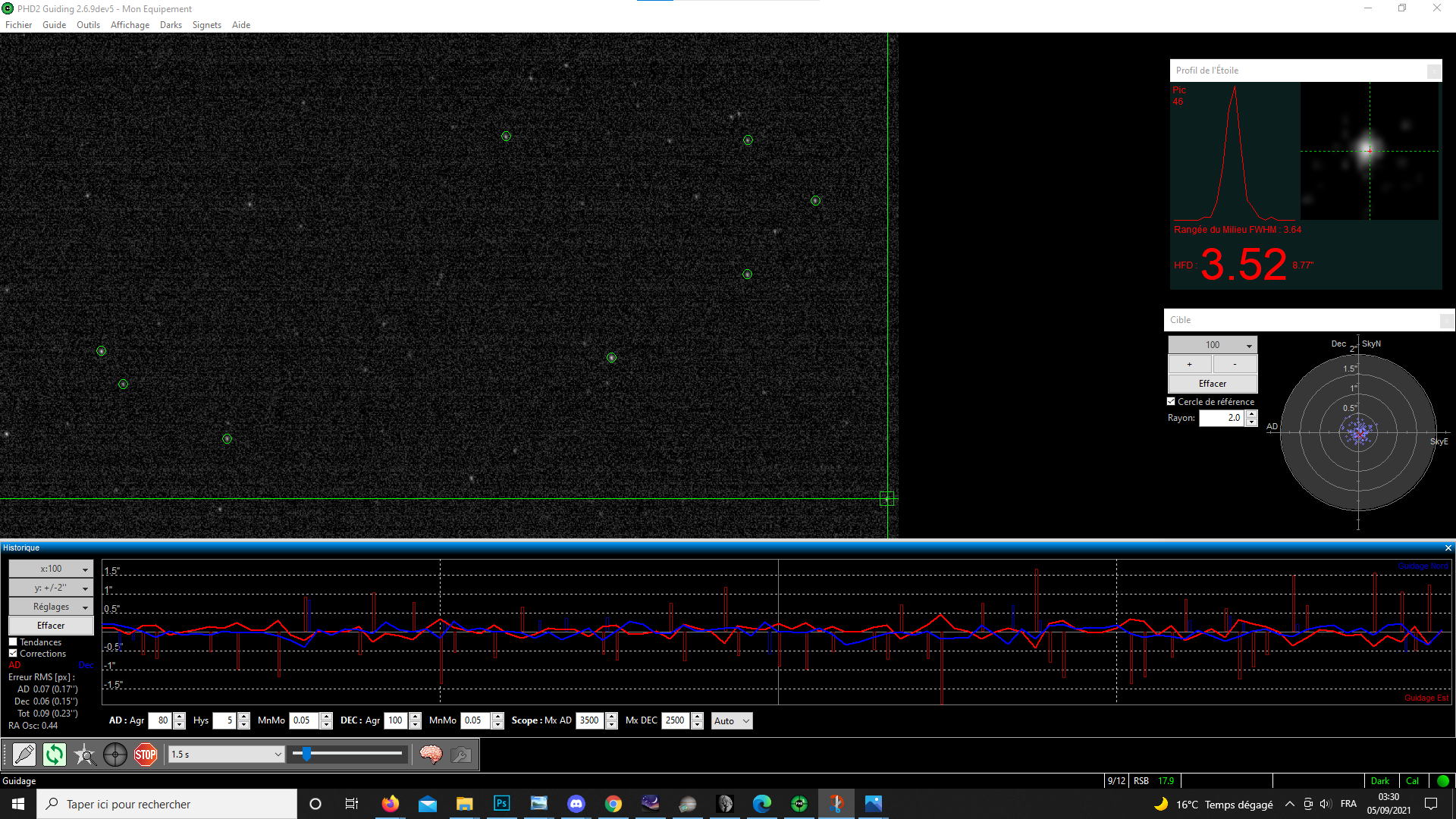Image resolution: width=1456 pixels, height=819 pixels.
Task: Toggle Cercle de référence checkbox
Action: pyautogui.click(x=1171, y=402)
